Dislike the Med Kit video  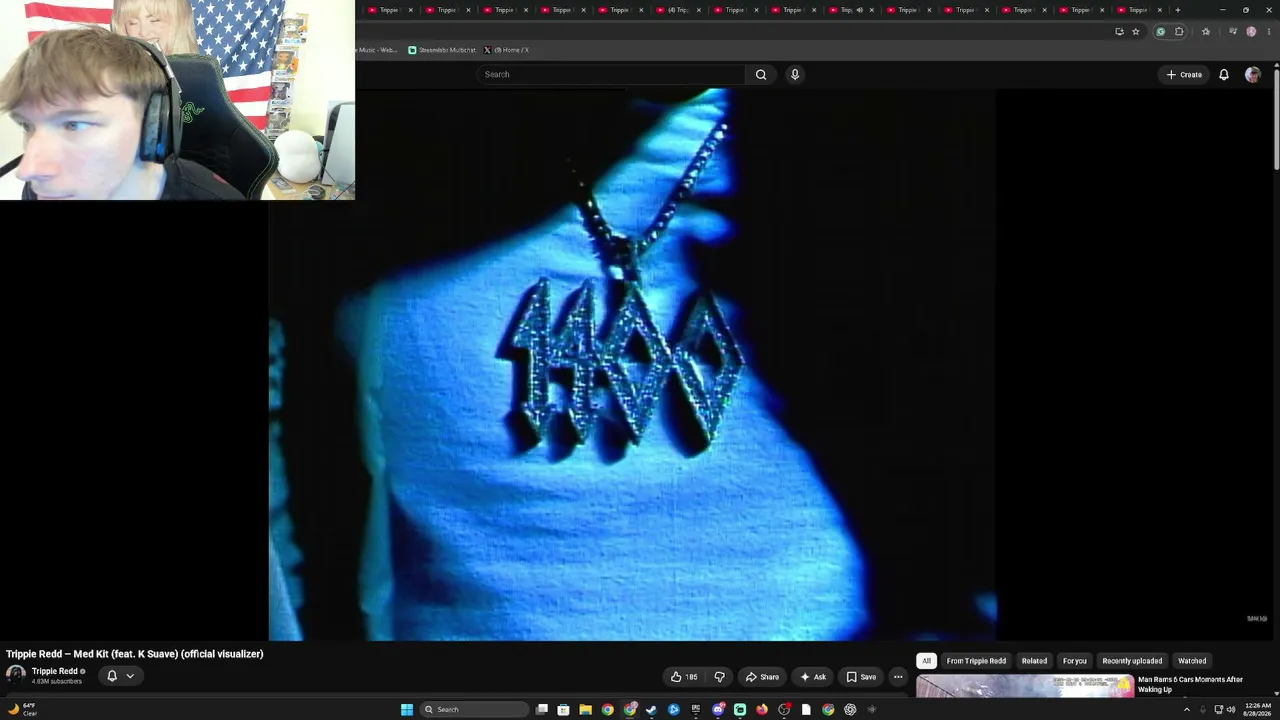tap(719, 677)
